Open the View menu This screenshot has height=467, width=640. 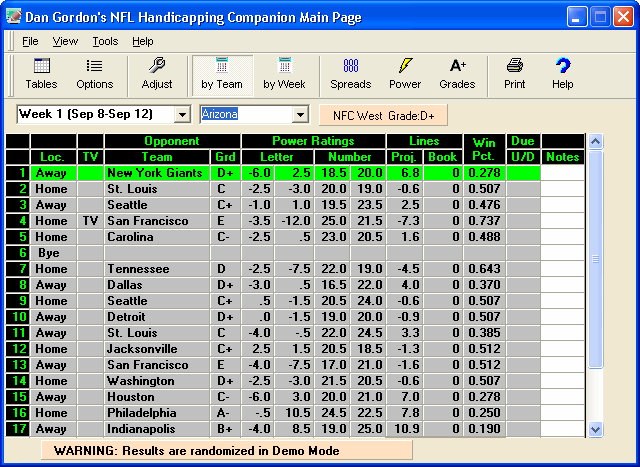click(x=65, y=41)
